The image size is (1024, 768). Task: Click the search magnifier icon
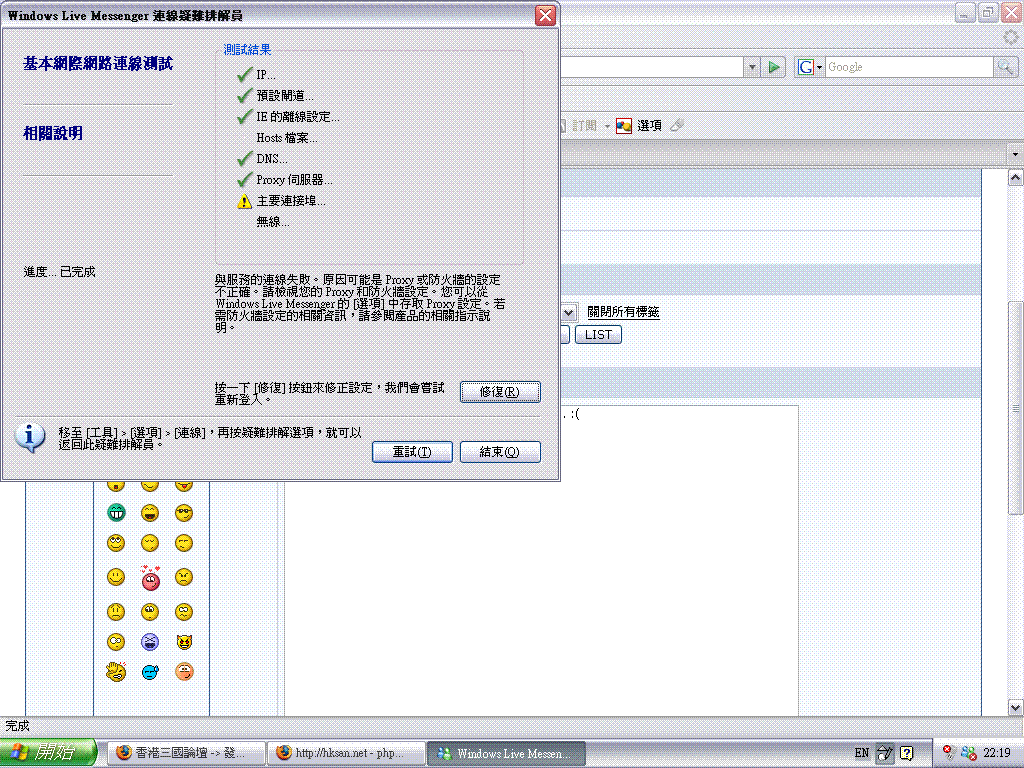point(1005,67)
